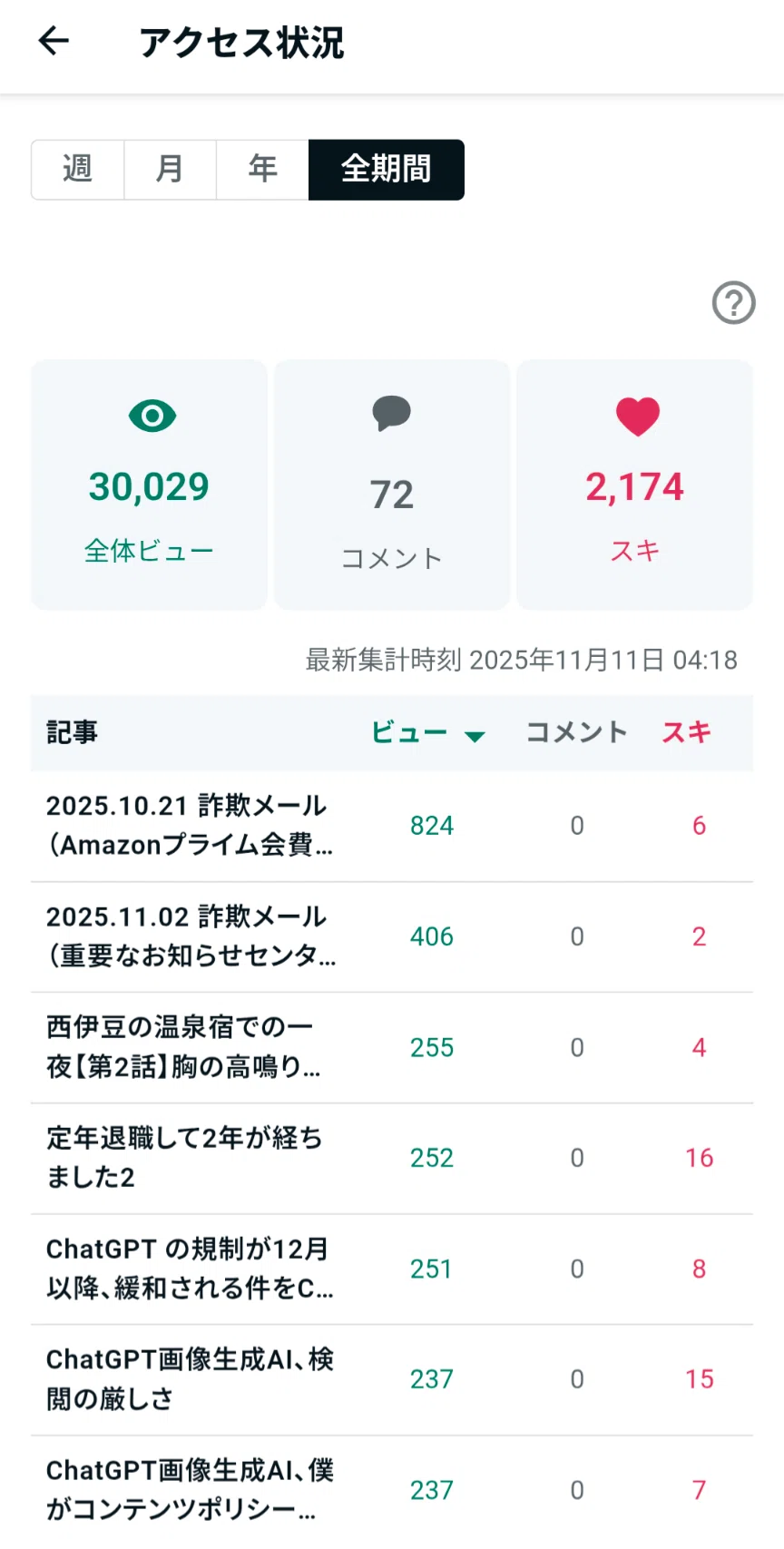Viewport: 784px width, 1549px height.
Task: Open the Amazonプライム会費 scam mail article
Action: pyautogui.click(x=392, y=826)
